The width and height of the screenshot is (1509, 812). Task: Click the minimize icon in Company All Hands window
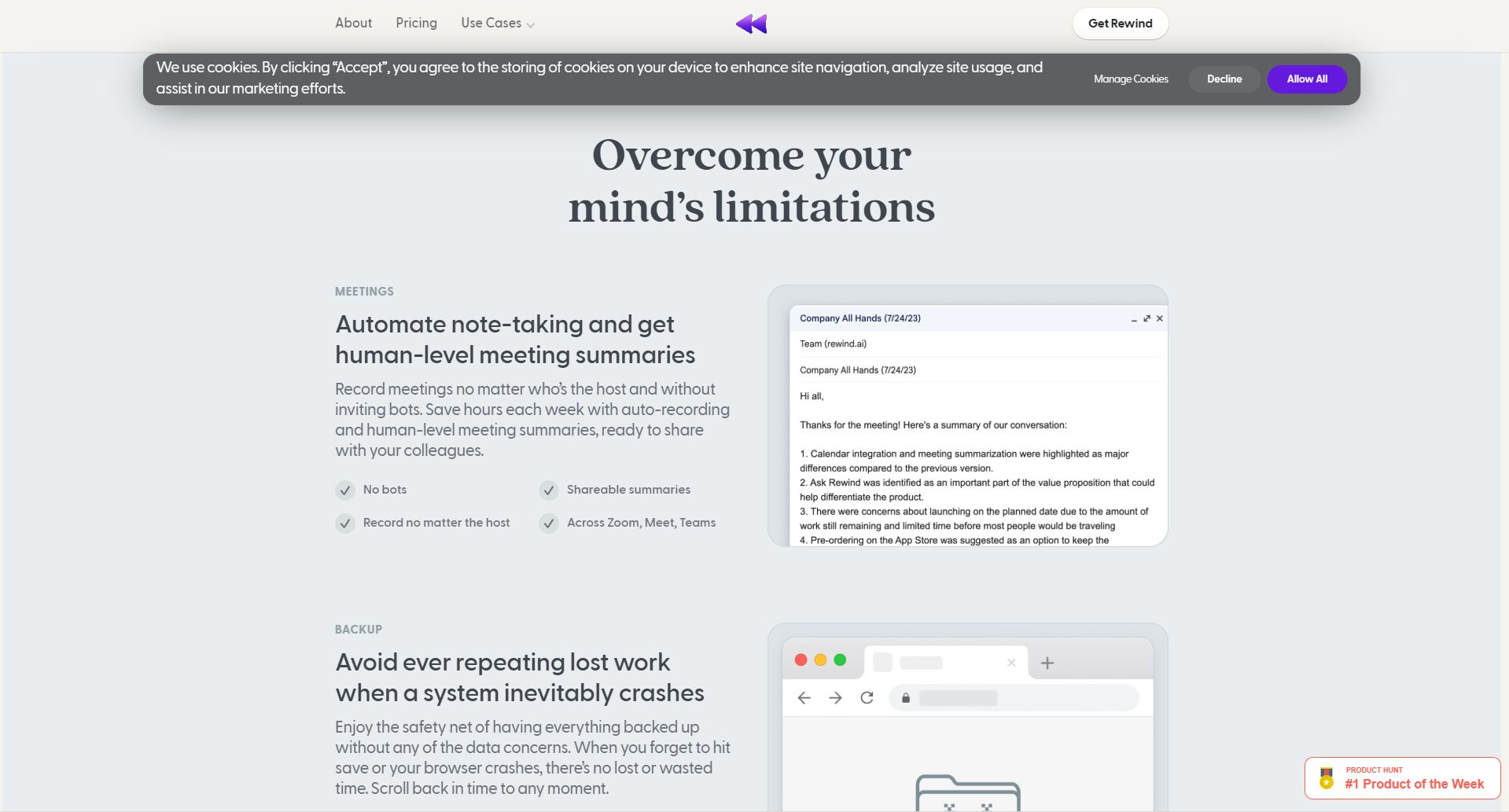tap(1134, 319)
